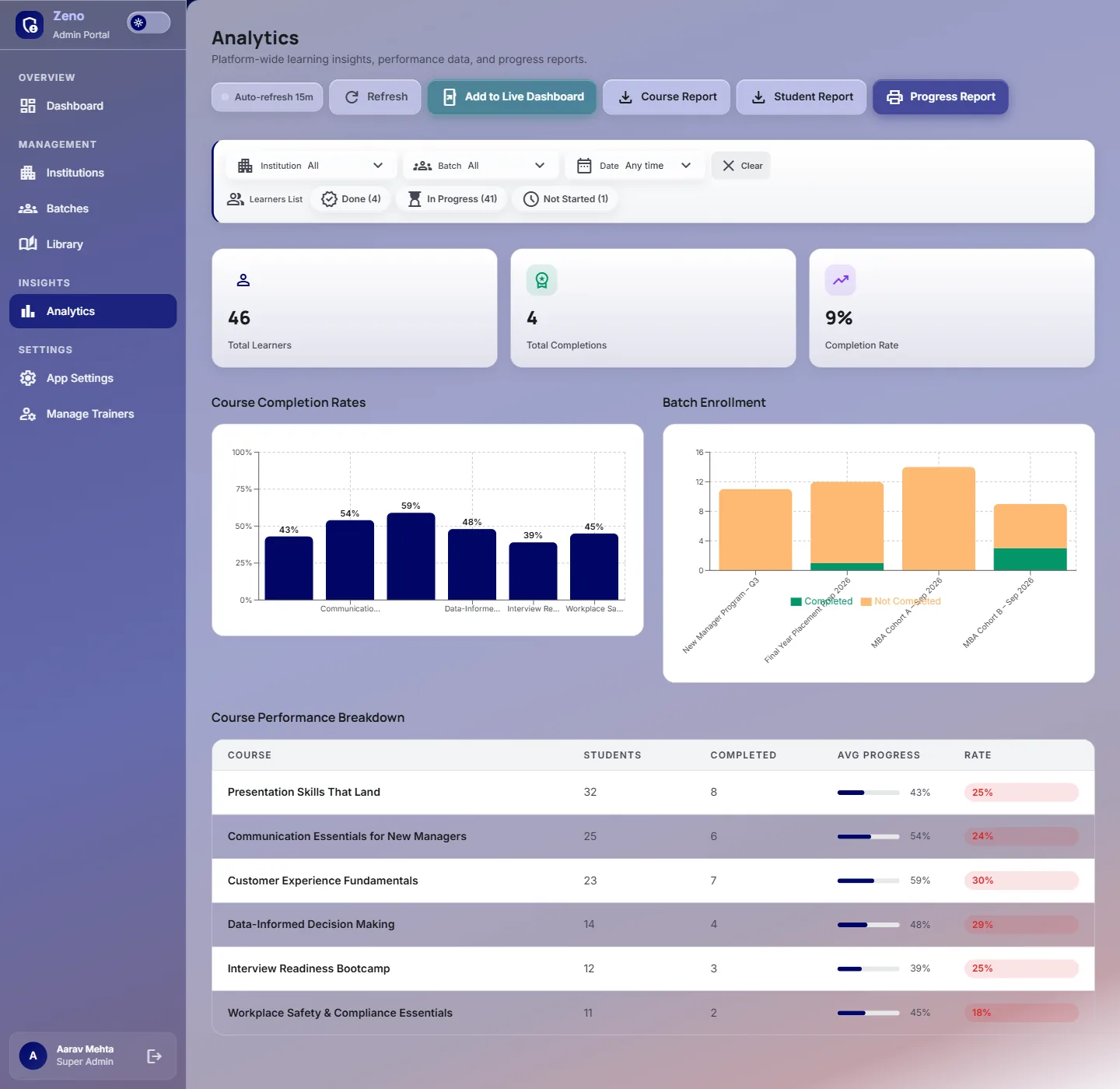Click the 39% Interview Readiness bar
Screen dimensions: 1120x1089
coord(533,571)
